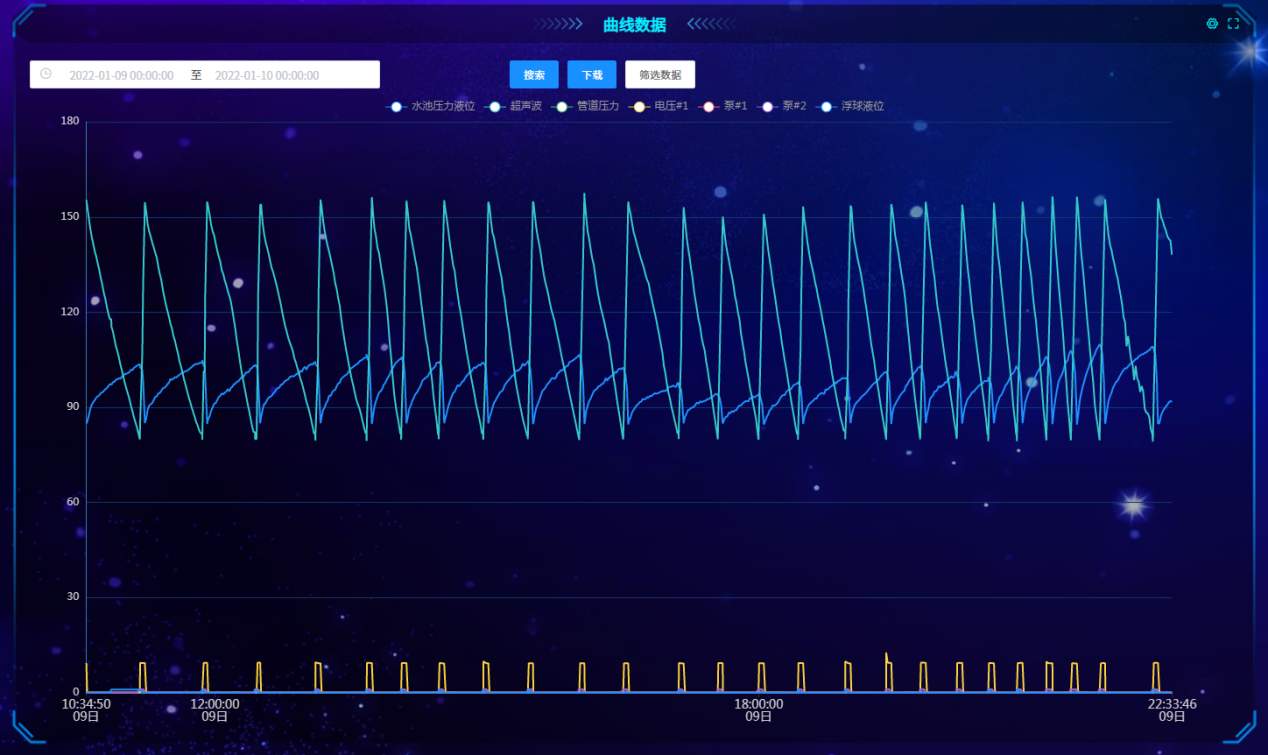Click the 18:00:00 x-axis time label
Viewport: 1268px width, 755px height.
pos(759,704)
